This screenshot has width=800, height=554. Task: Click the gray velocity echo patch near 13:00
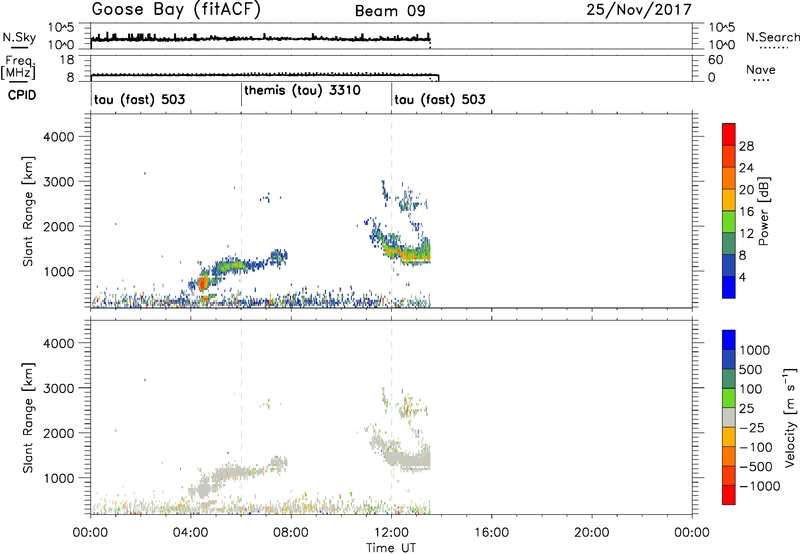pos(414,460)
